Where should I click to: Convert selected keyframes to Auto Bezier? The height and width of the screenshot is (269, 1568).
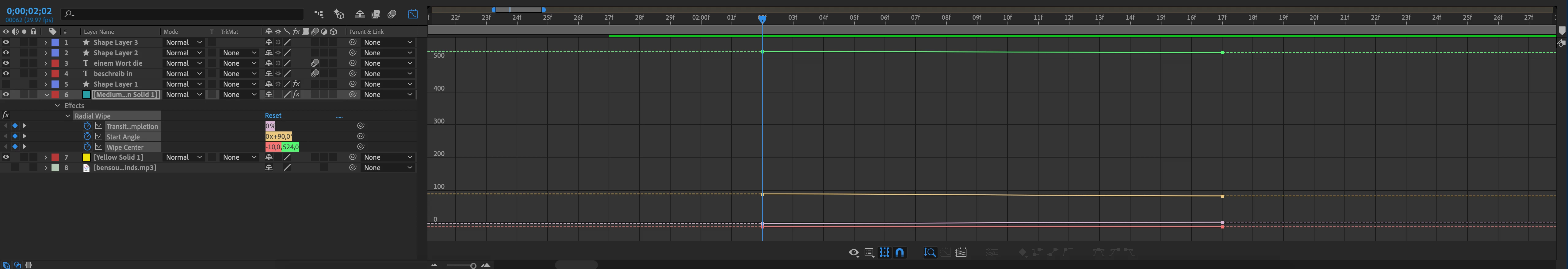click(x=1068, y=252)
